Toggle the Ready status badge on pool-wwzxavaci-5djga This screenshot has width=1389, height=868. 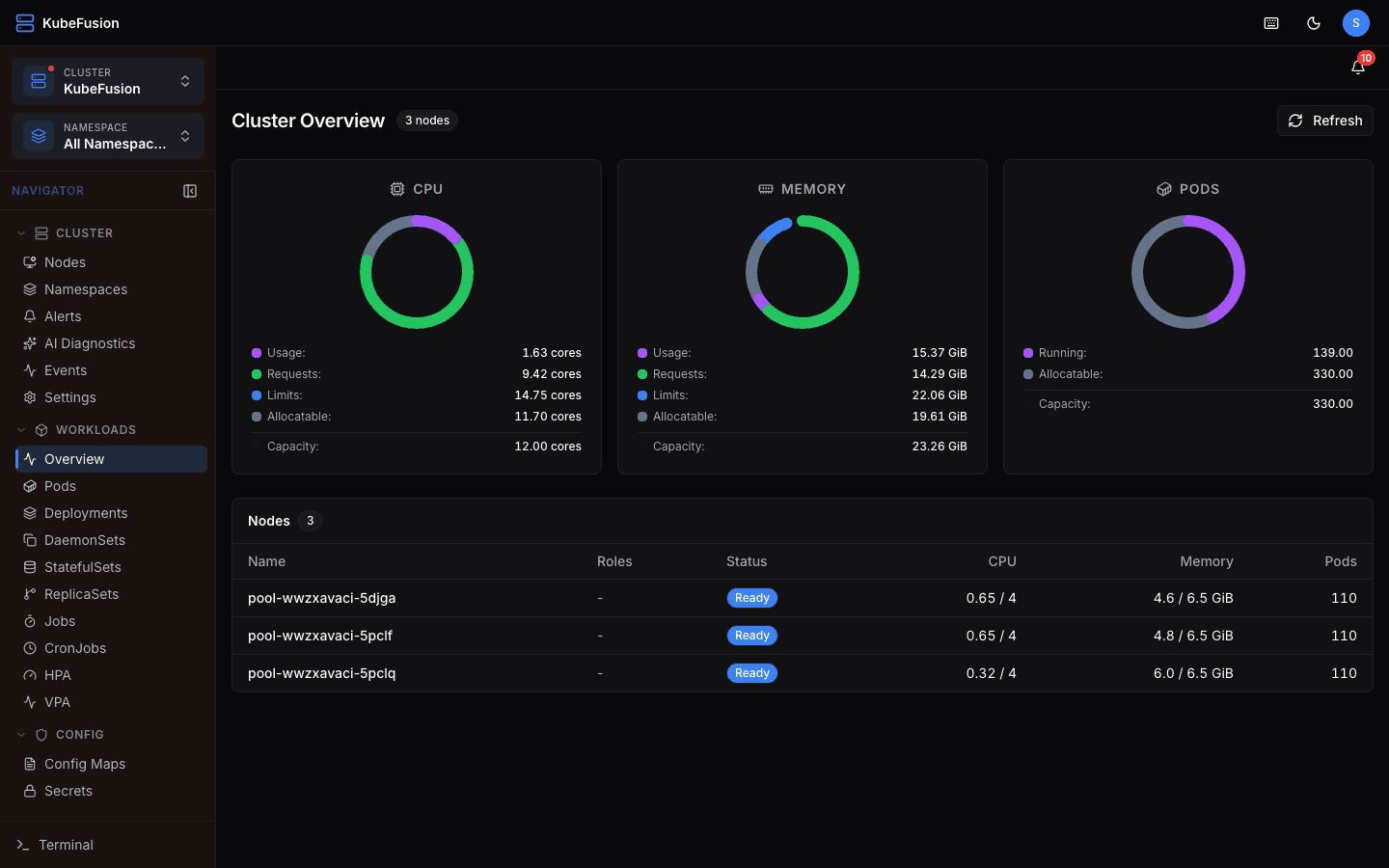(751, 598)
